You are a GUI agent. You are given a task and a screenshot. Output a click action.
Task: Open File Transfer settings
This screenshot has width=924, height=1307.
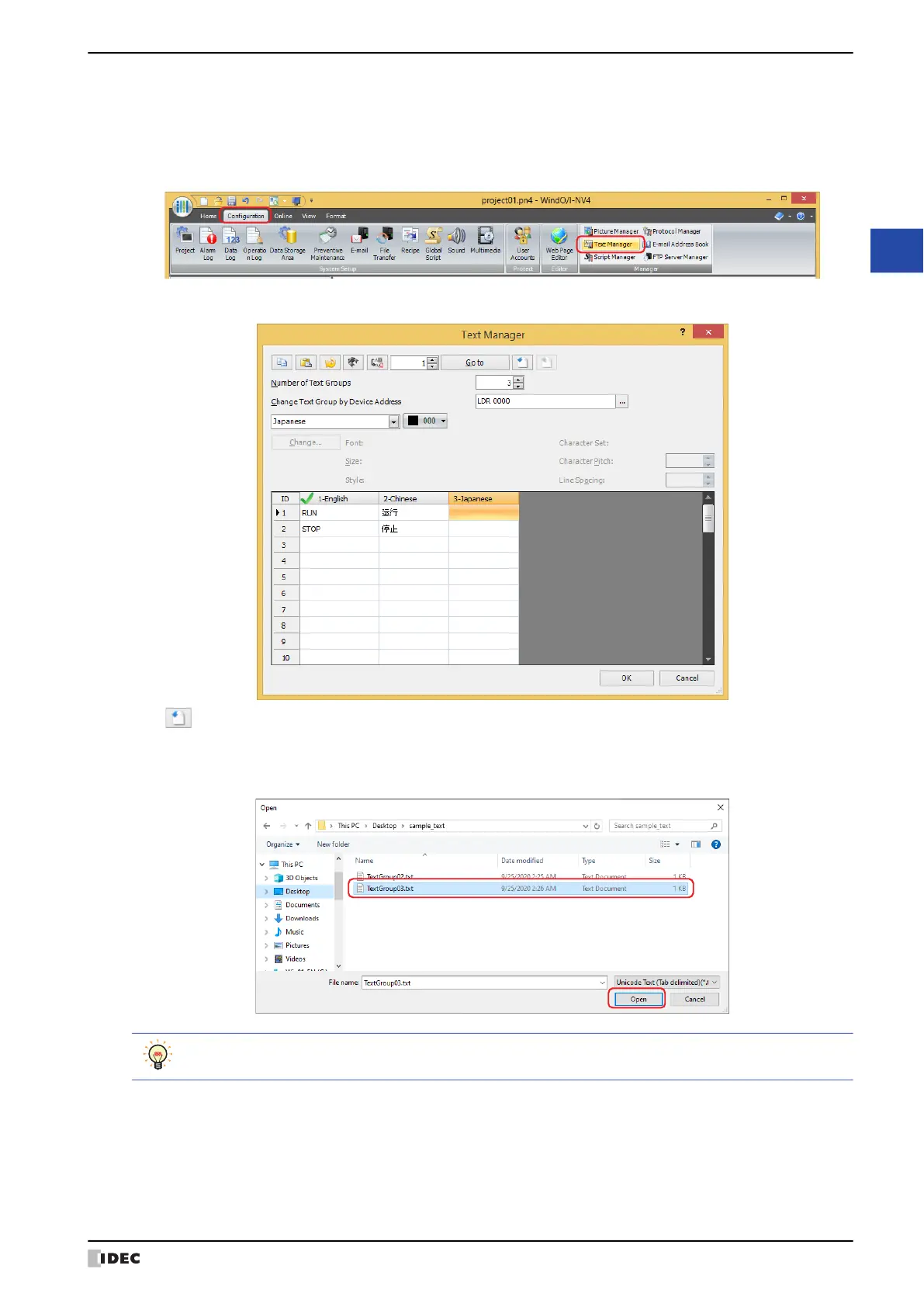(384, 244)
